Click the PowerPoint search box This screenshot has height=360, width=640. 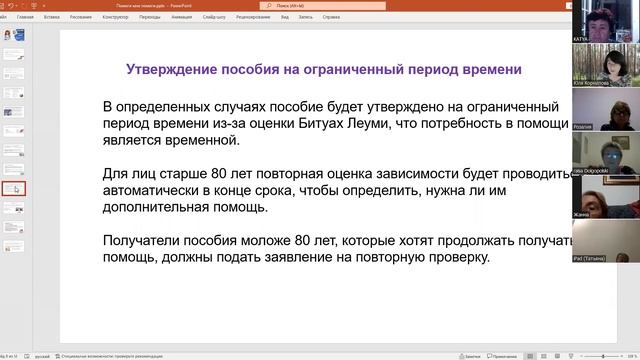coord(322,6)
